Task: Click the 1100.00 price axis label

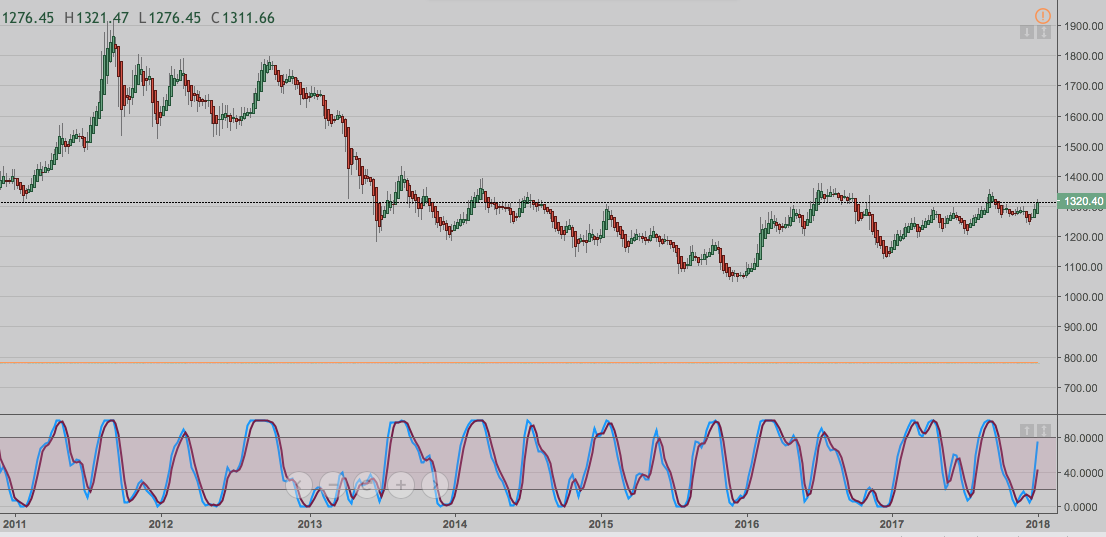Action: click(1084, 267)
